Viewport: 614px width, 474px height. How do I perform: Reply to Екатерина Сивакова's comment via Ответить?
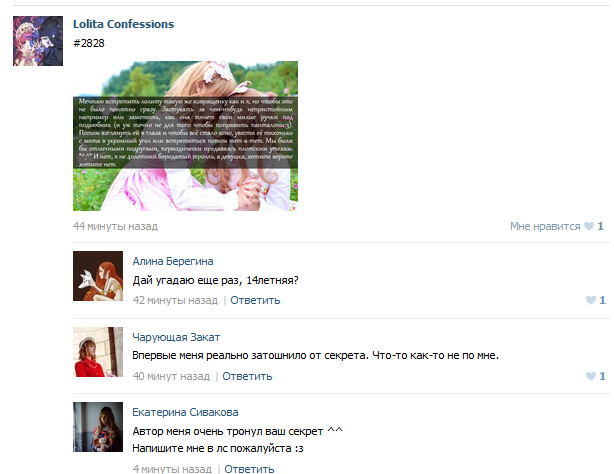249,469
